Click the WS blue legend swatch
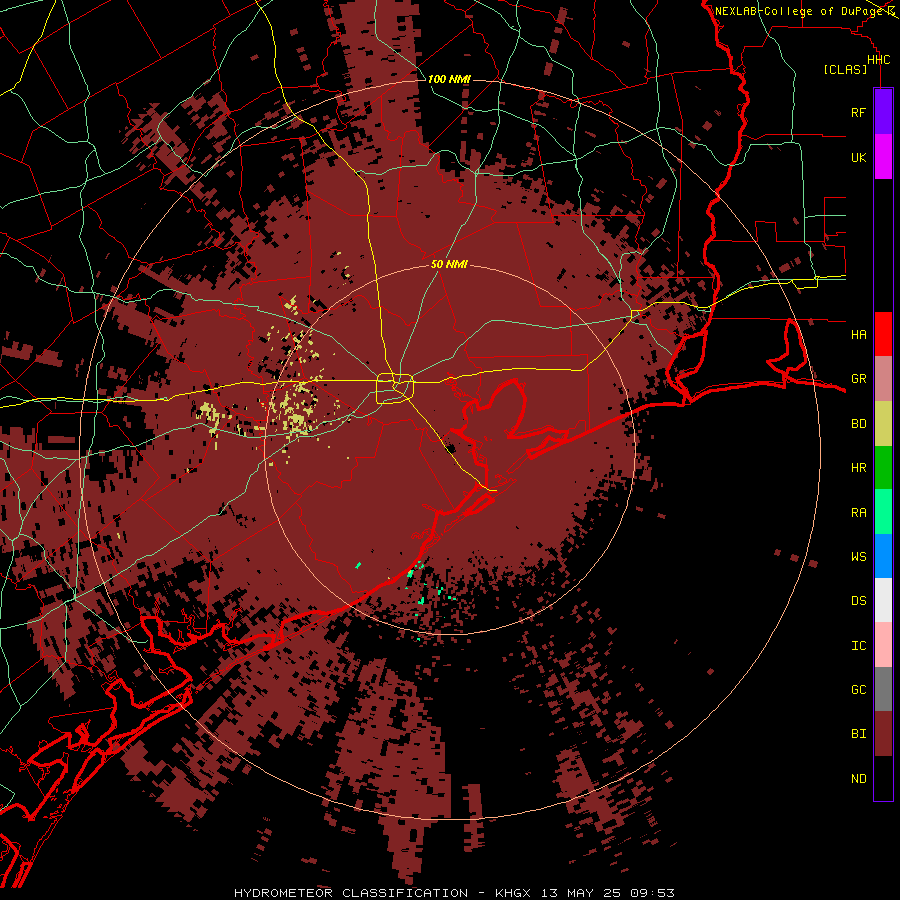The width and height of the screenshot is (900, 900). (883, 556)
